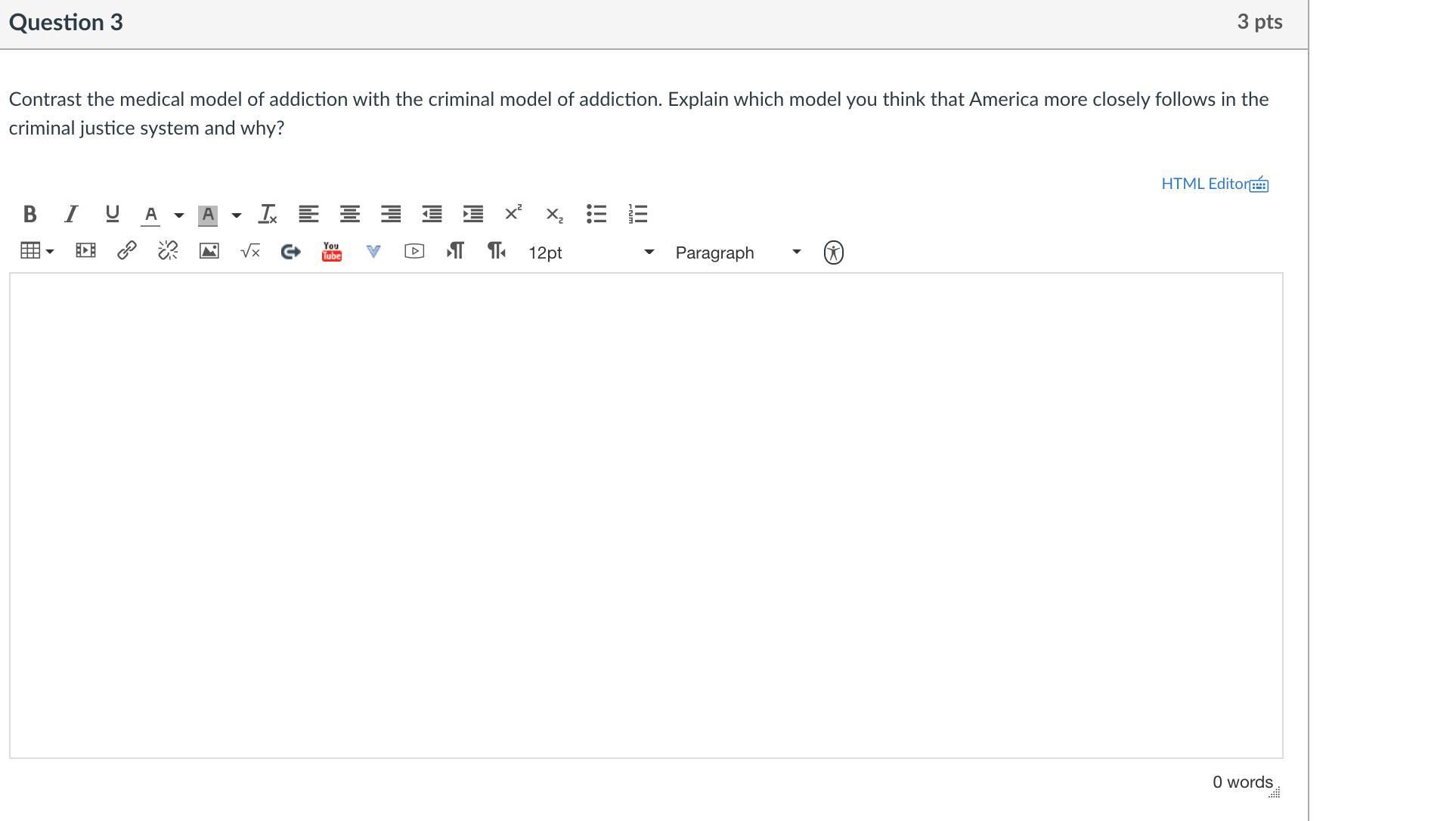The height and width of the screenshot is (821, 1456).
Task: Switch to the HTML Editor
Action: (1204, 184)
